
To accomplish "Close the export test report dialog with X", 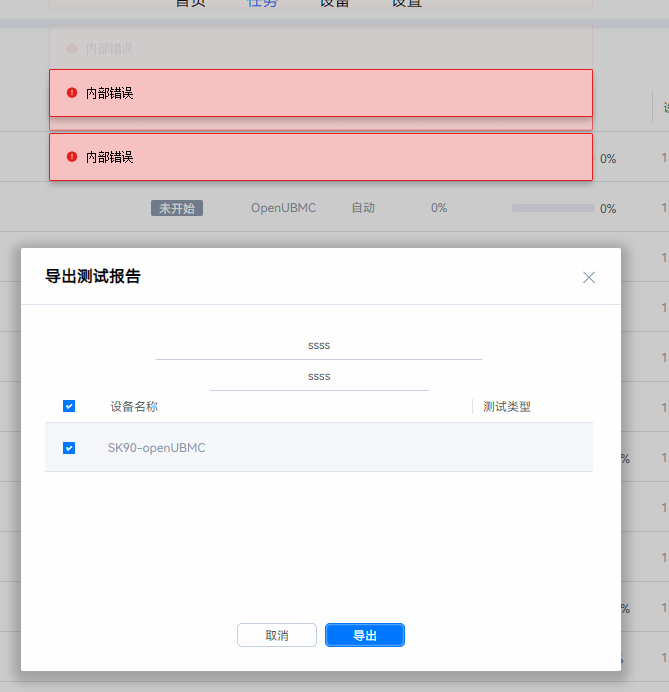I will [x=589, y=277].
